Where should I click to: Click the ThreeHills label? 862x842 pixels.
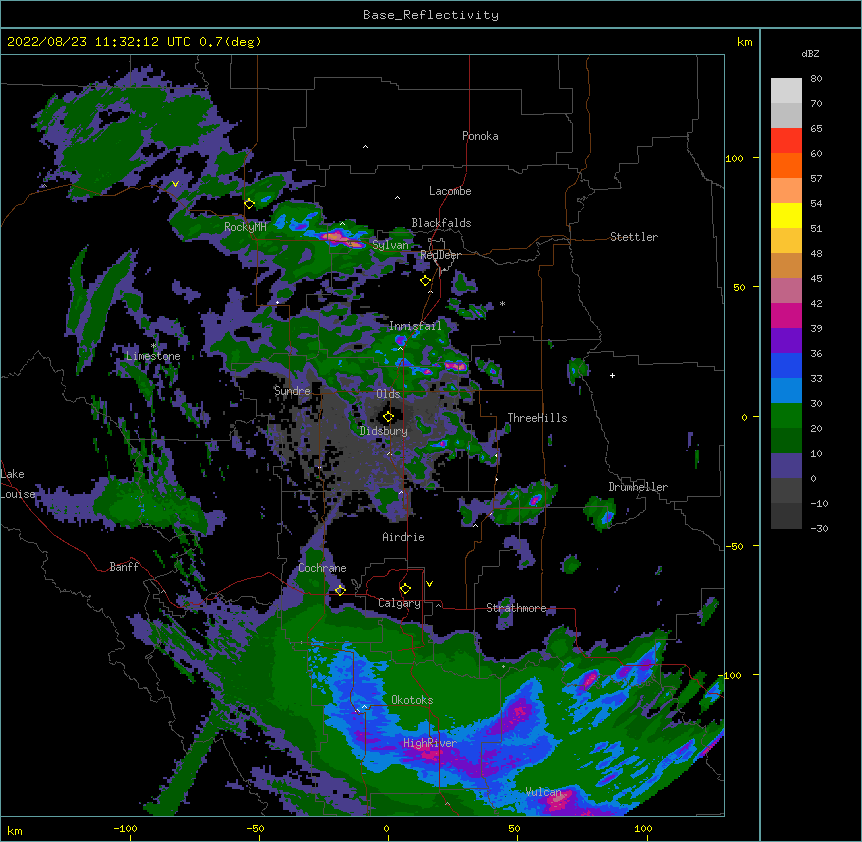537,418
